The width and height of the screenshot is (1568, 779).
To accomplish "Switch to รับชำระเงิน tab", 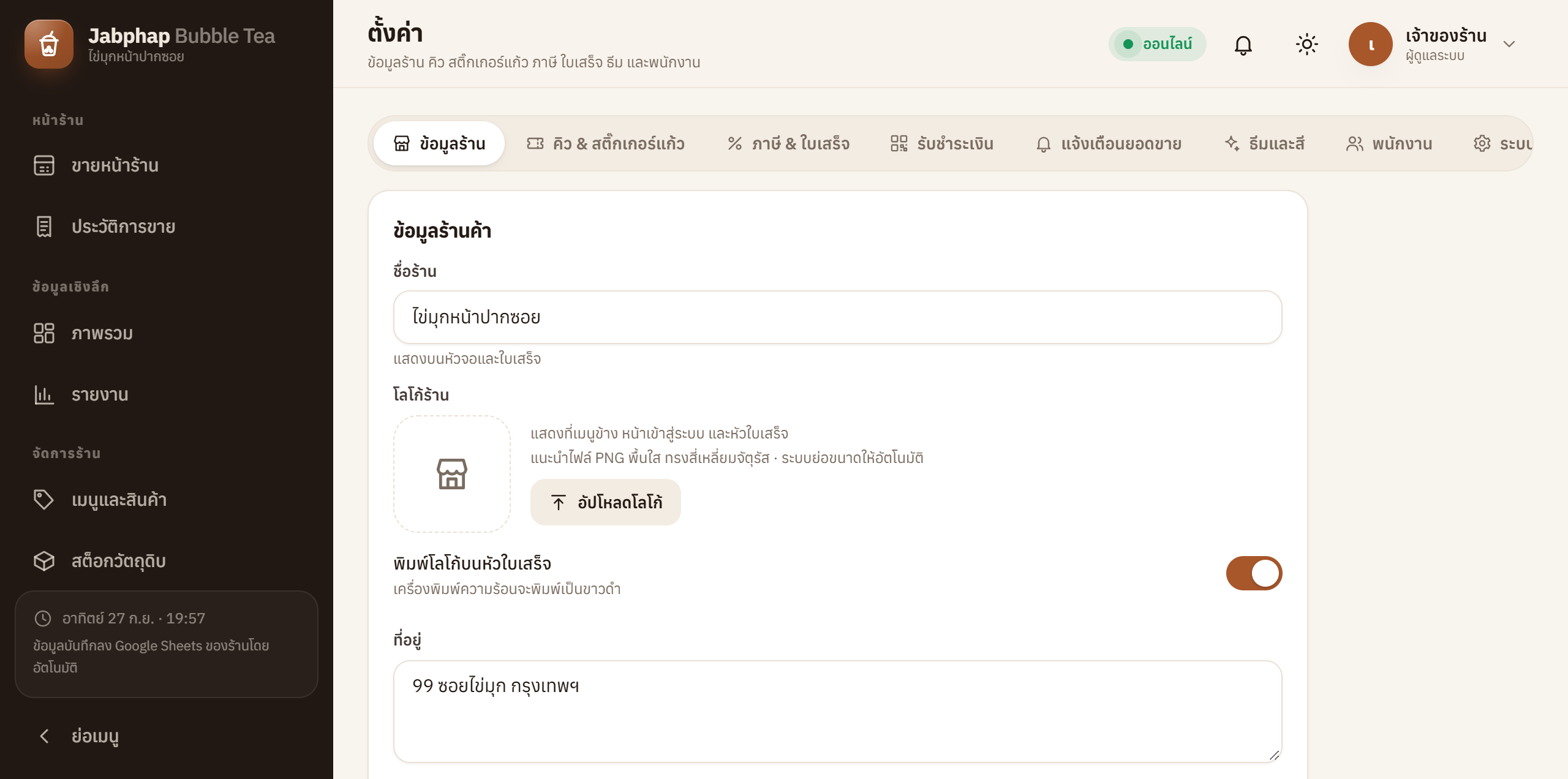I will tap(942, 143).
